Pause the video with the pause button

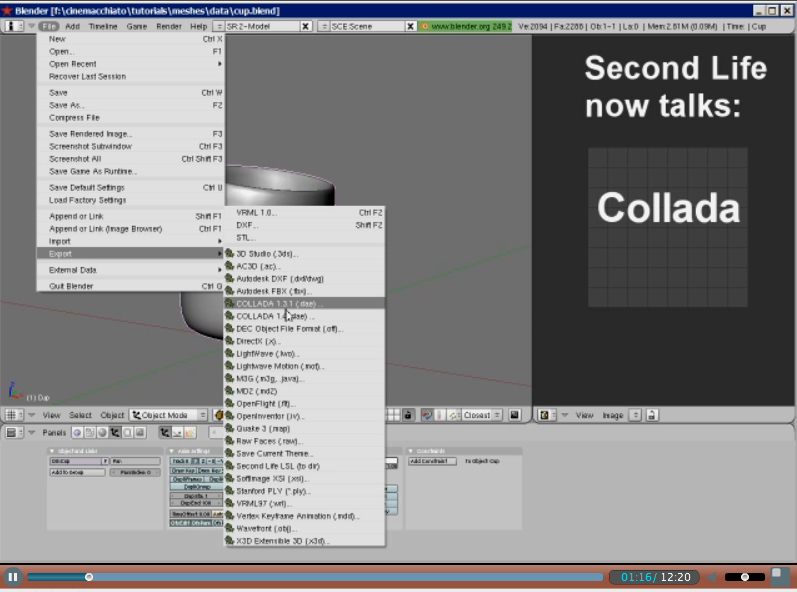13,577
